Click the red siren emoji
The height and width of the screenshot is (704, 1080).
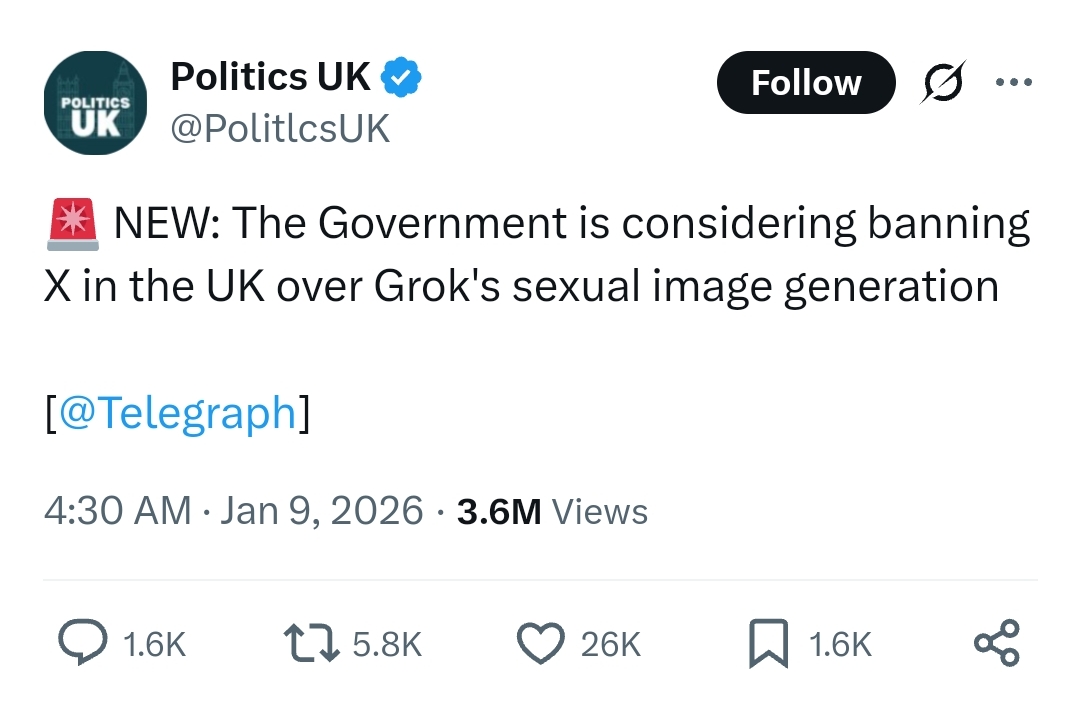coord(72,222)
